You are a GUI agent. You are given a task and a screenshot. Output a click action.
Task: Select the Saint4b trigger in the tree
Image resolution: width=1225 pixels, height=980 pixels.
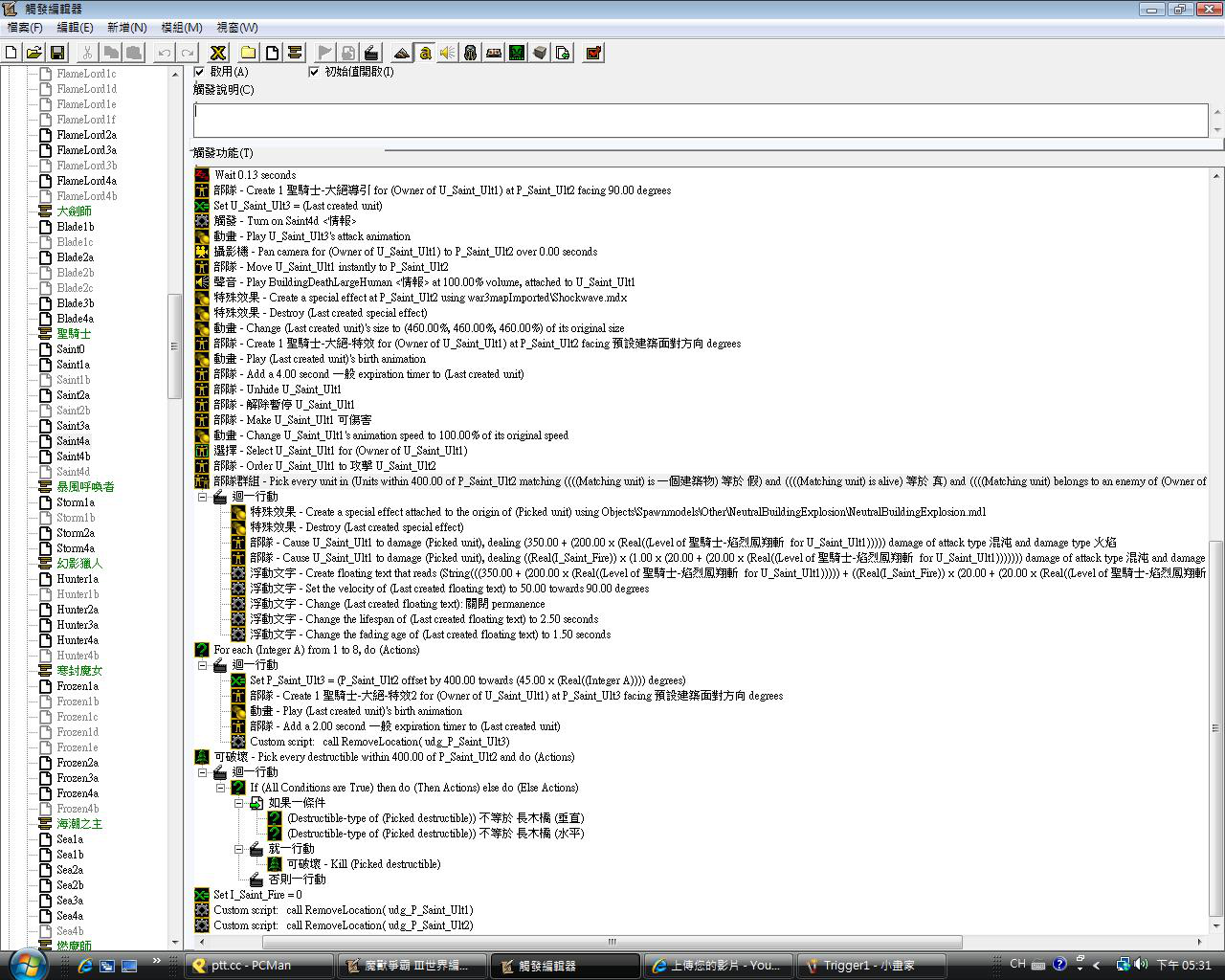tap(73, 457)
